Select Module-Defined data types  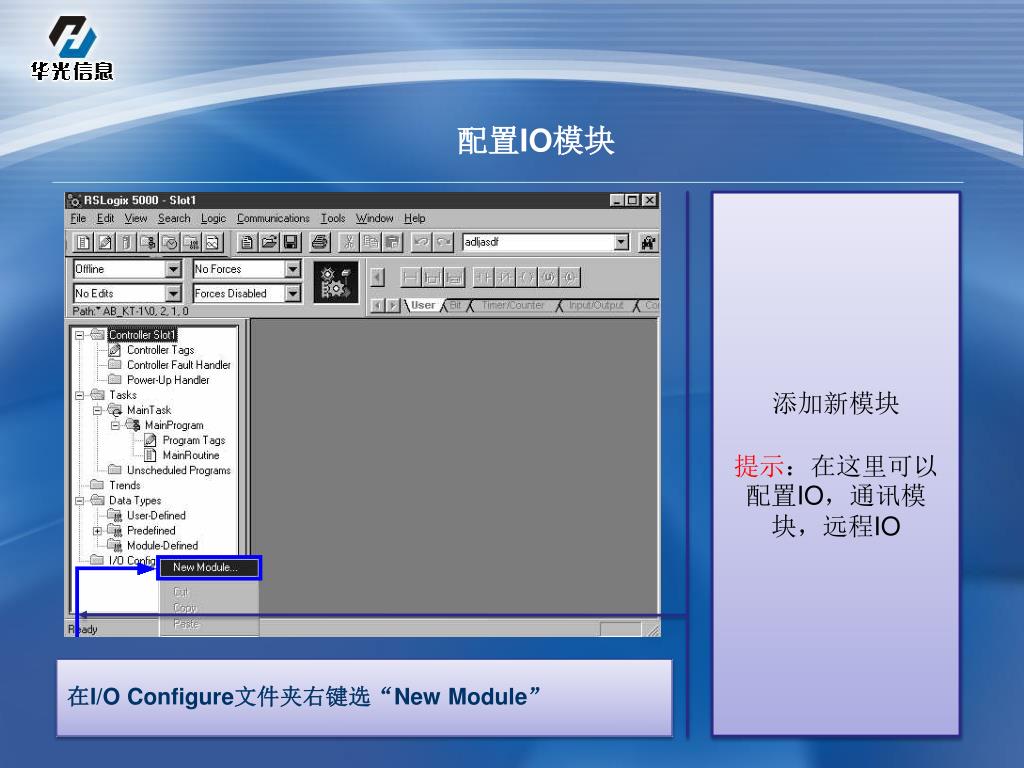click(162, 545)
